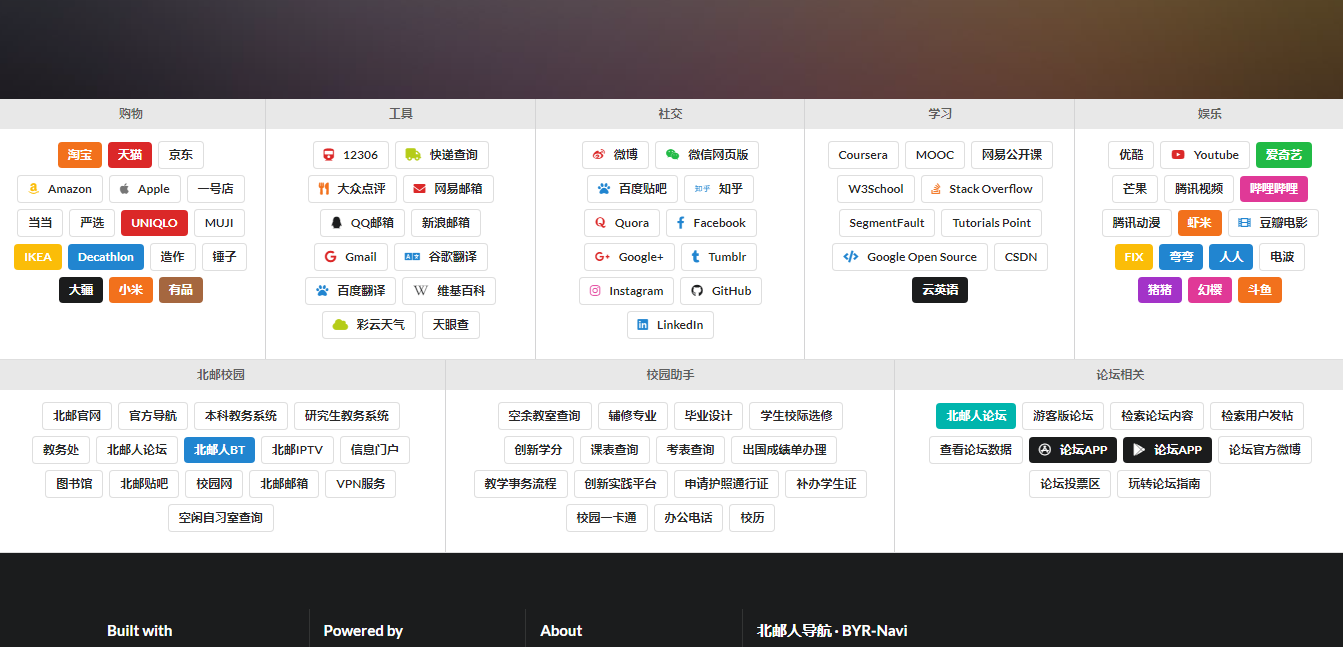Open VPN服务 link
Viewport: 1343px width, 647px height.
pos(361,484)
